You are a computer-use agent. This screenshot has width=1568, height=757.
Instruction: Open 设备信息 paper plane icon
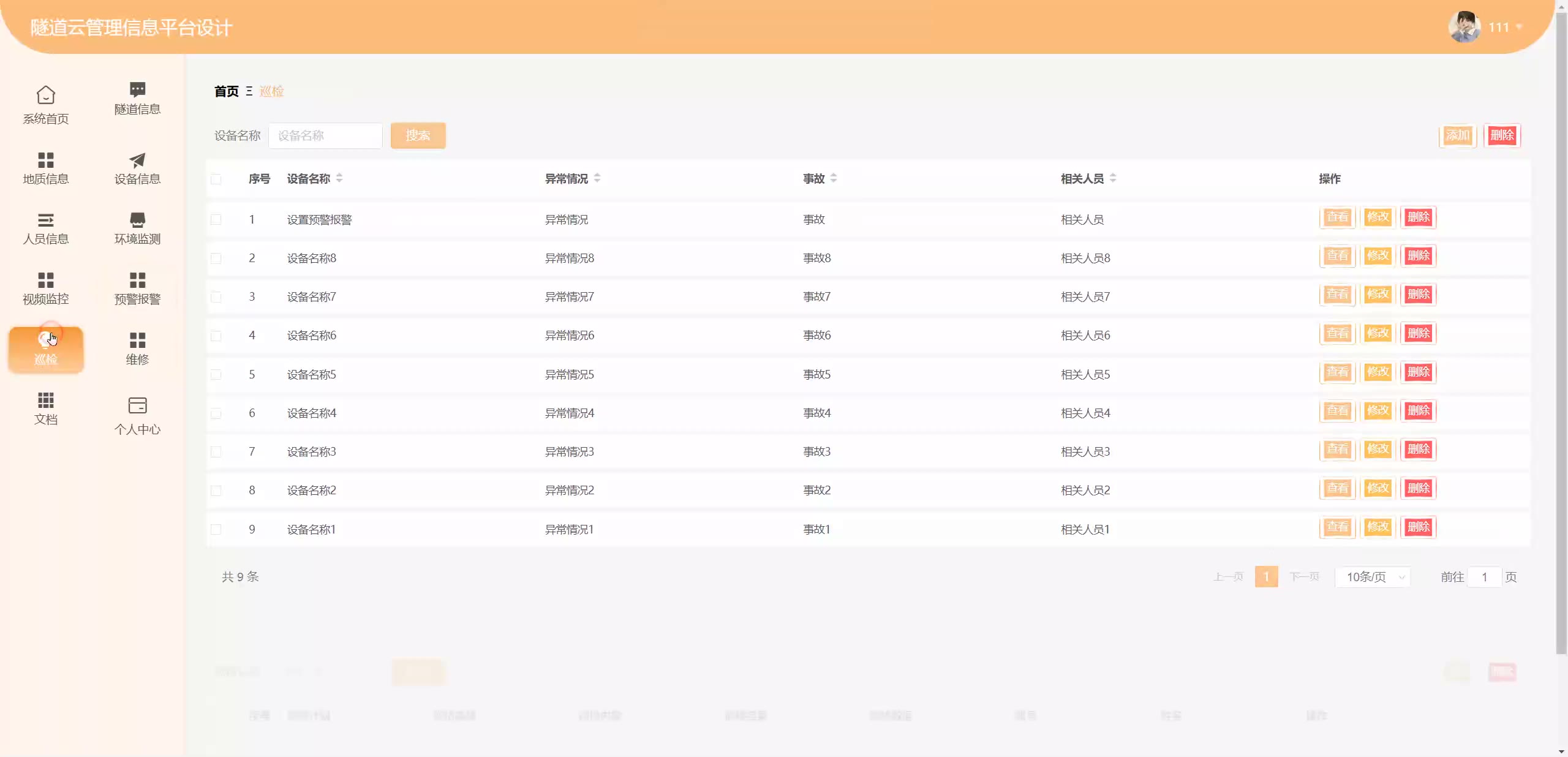coord(137,160)
